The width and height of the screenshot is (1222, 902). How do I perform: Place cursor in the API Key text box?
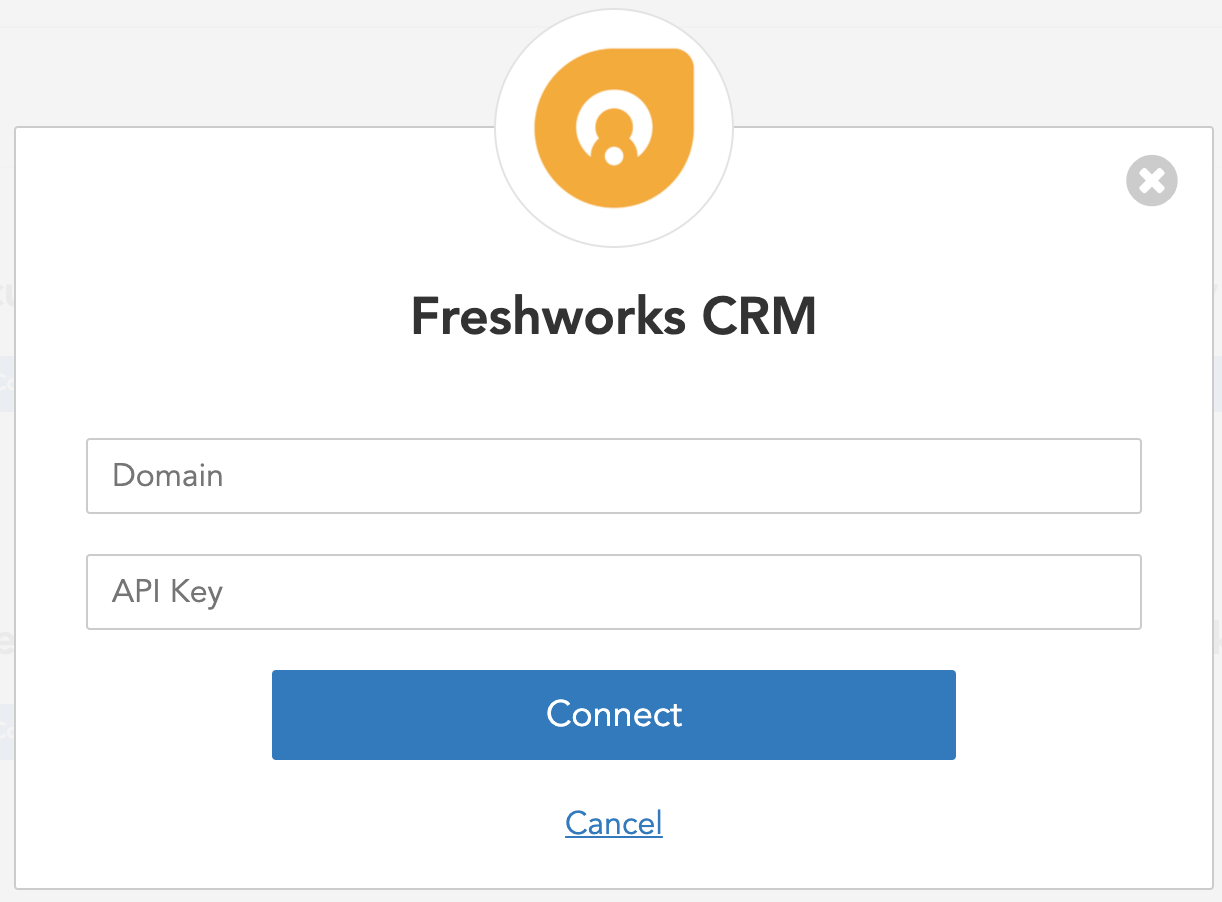click(613, 592)
